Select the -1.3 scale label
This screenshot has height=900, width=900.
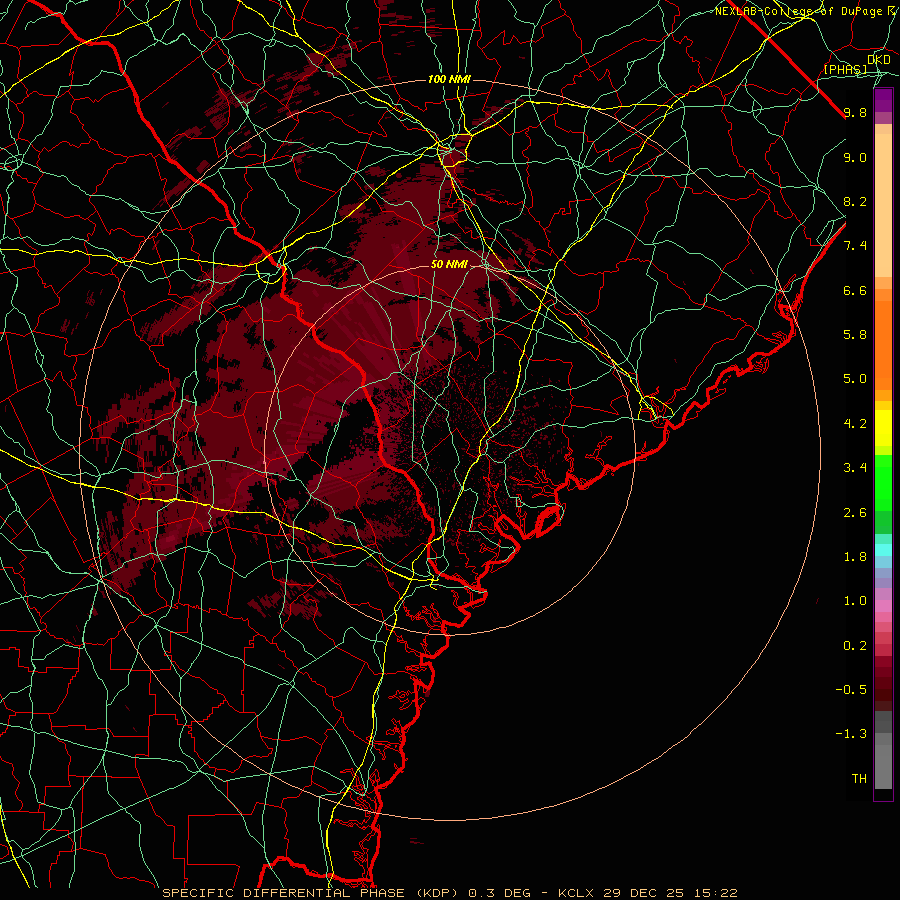click(851, 734)
